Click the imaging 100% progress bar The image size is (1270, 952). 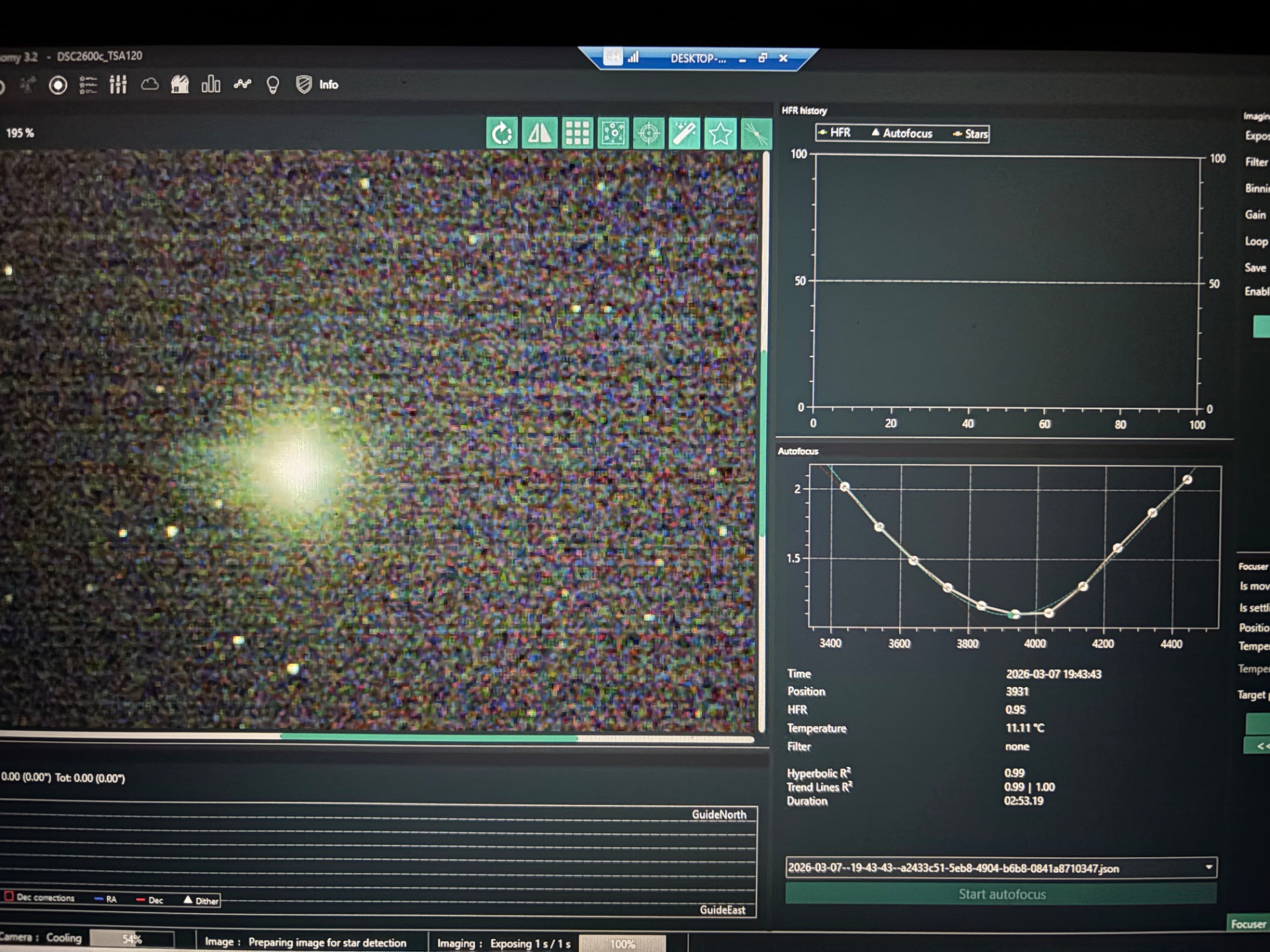pos(622,943)
